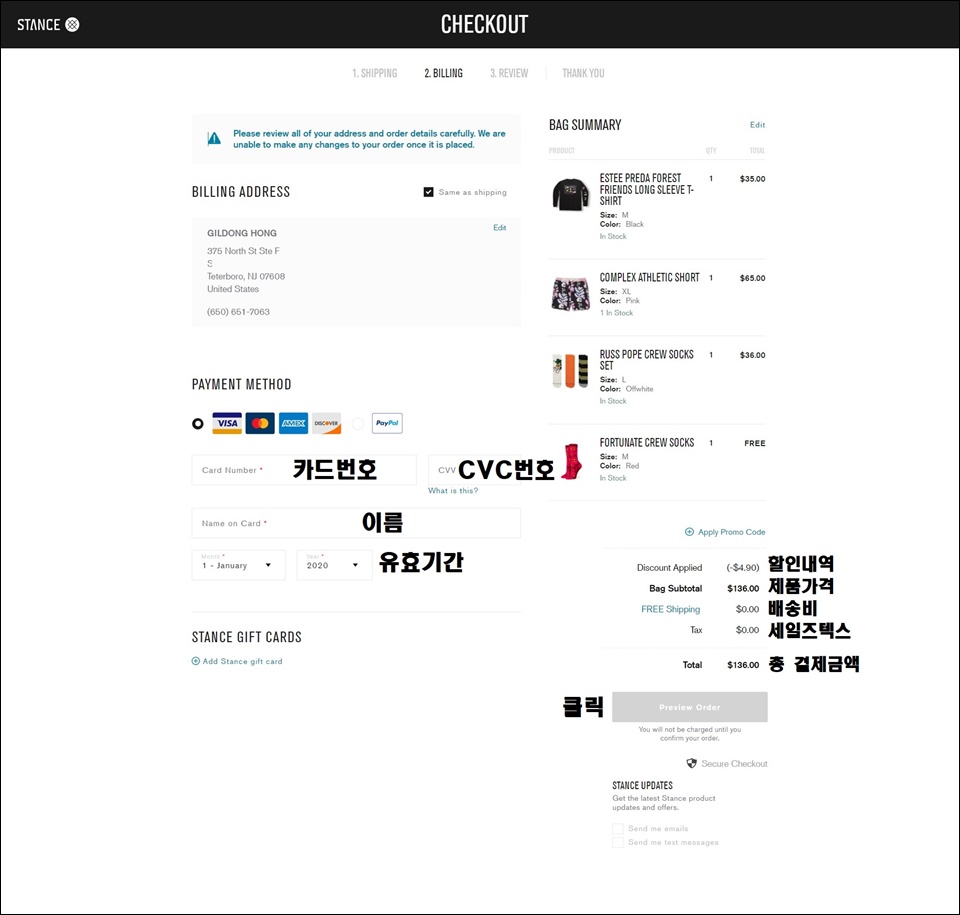Select the American Express icon
The width and height of the screenshot is (960, 915).
(293, 423)
